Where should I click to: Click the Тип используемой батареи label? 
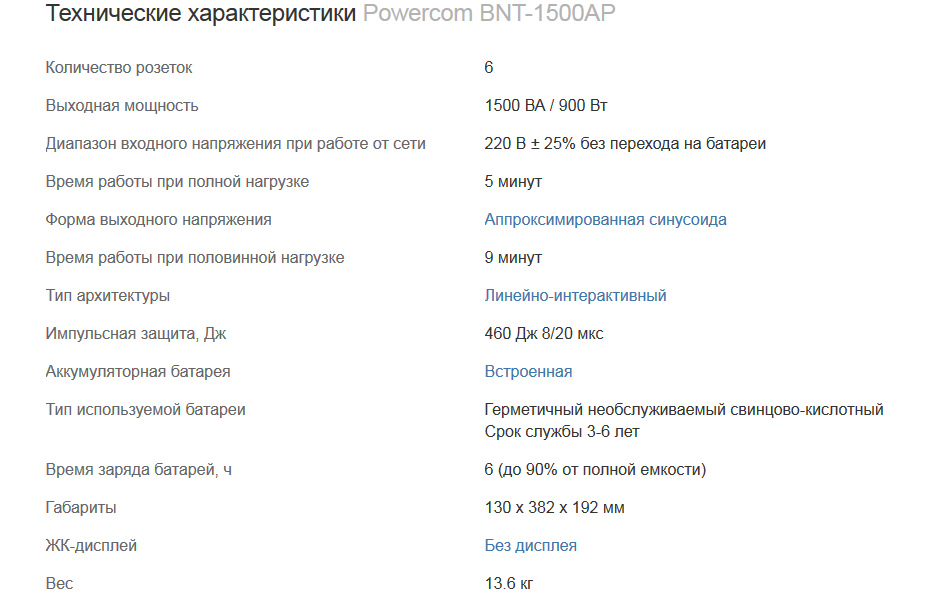[x=145, y=410]
